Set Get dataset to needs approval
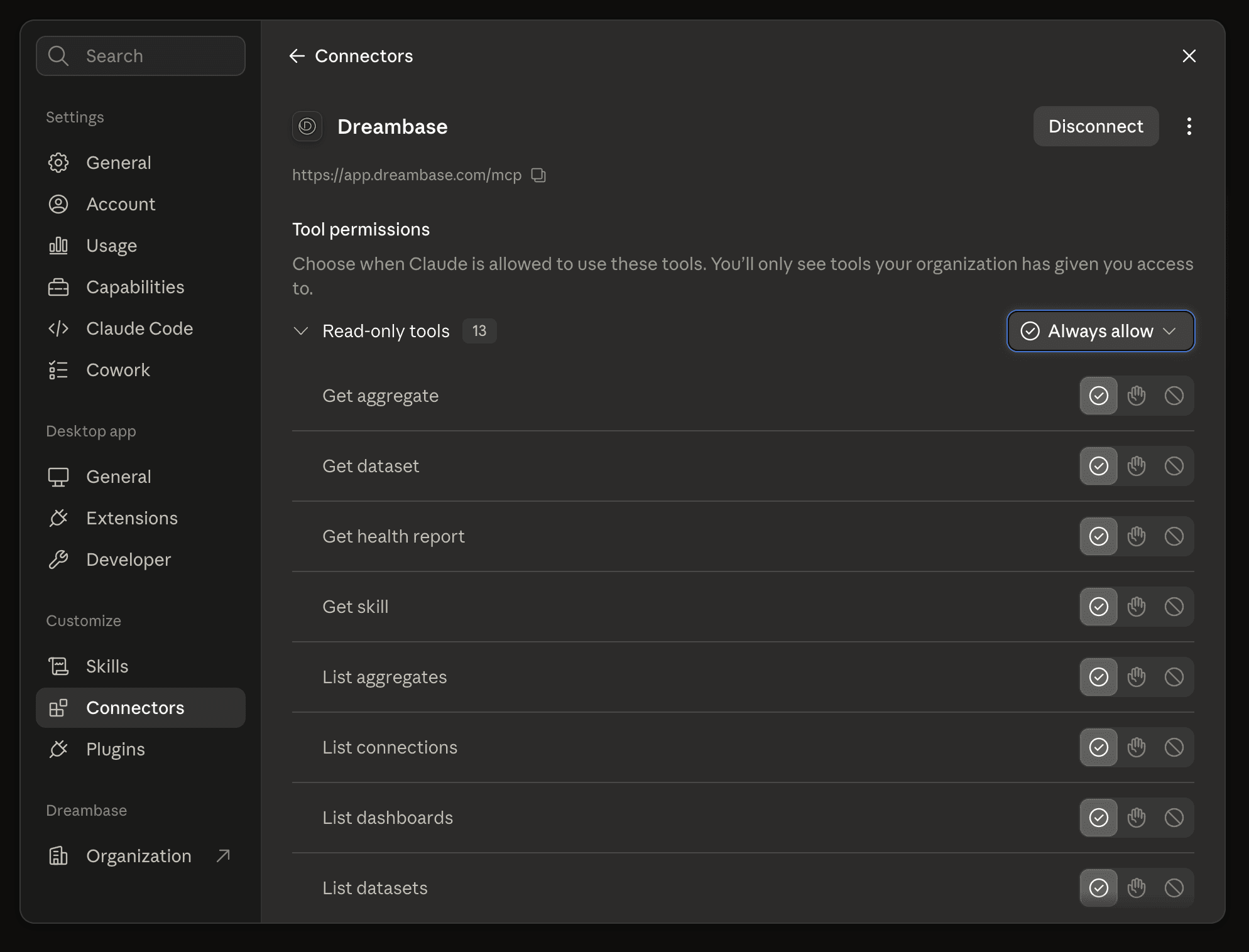Image resolution: width=1249 pixels, height=952 pixels. coord(1137,466)
